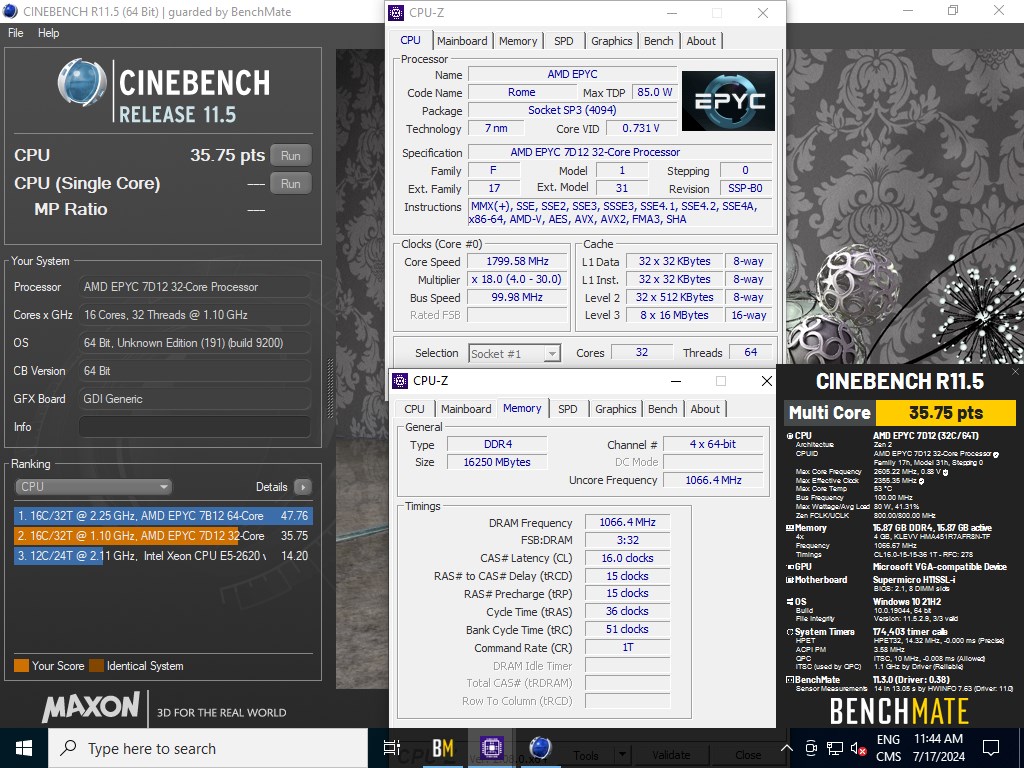Open the Windows Start menu
Screen dimensions: 1024x768
click(x=24, y=748)
